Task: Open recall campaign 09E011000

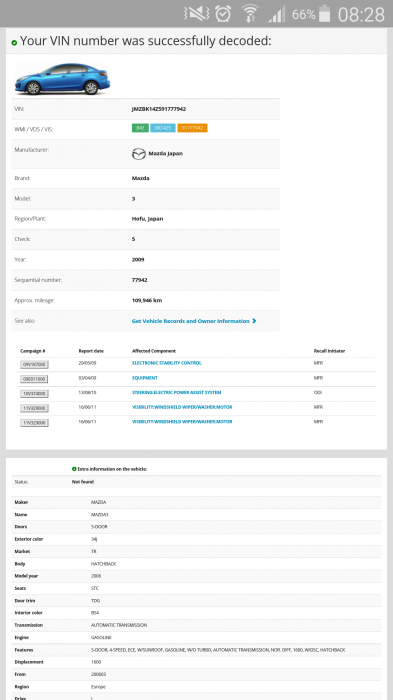Action: click(34, 379)
